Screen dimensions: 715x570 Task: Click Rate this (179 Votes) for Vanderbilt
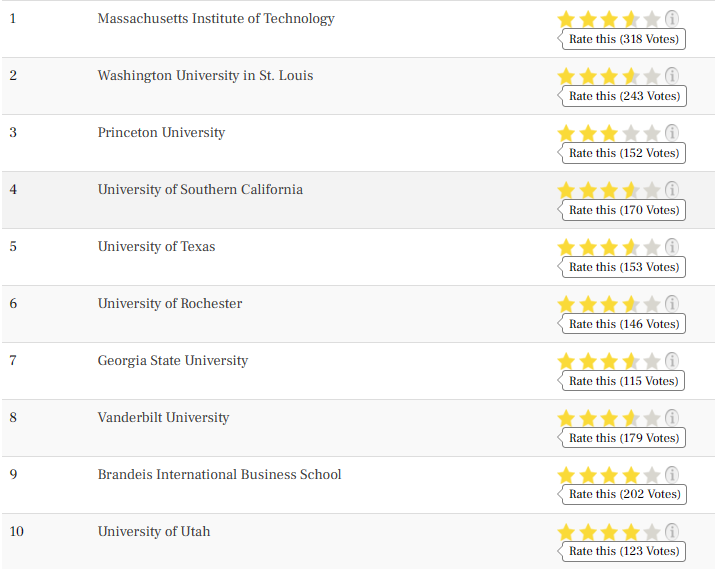[623, 438]
